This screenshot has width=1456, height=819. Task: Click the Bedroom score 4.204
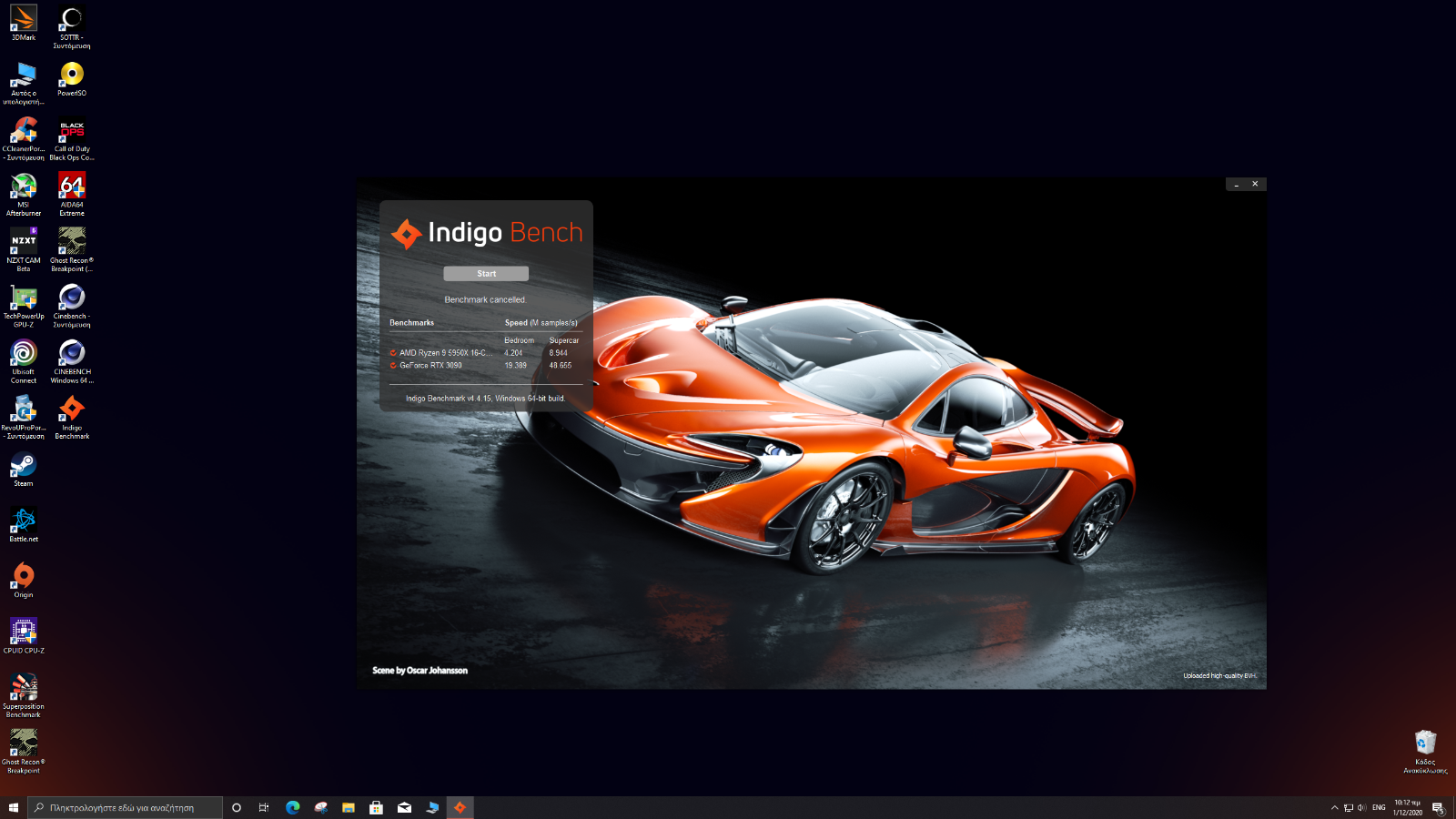(x=513, y=353)
